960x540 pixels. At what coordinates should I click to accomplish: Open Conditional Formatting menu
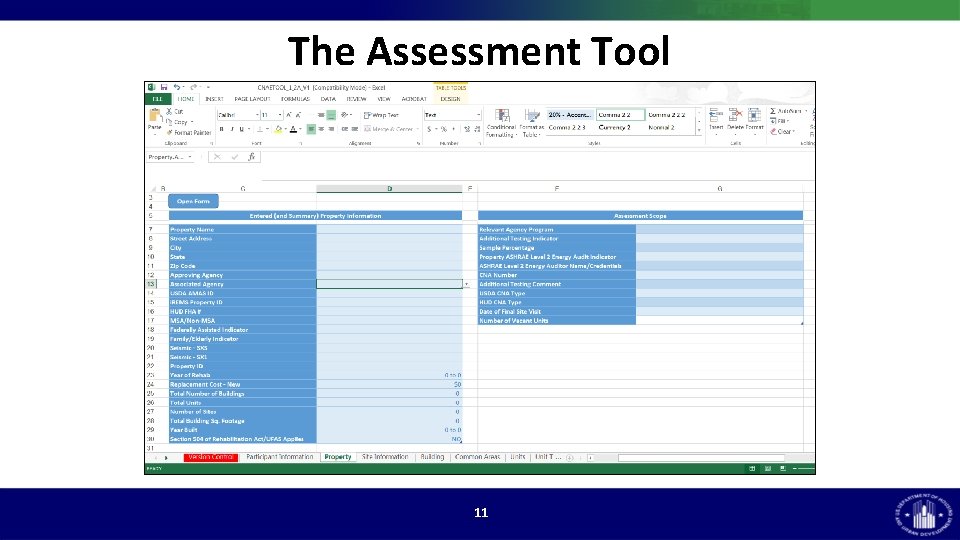point(501,123)
